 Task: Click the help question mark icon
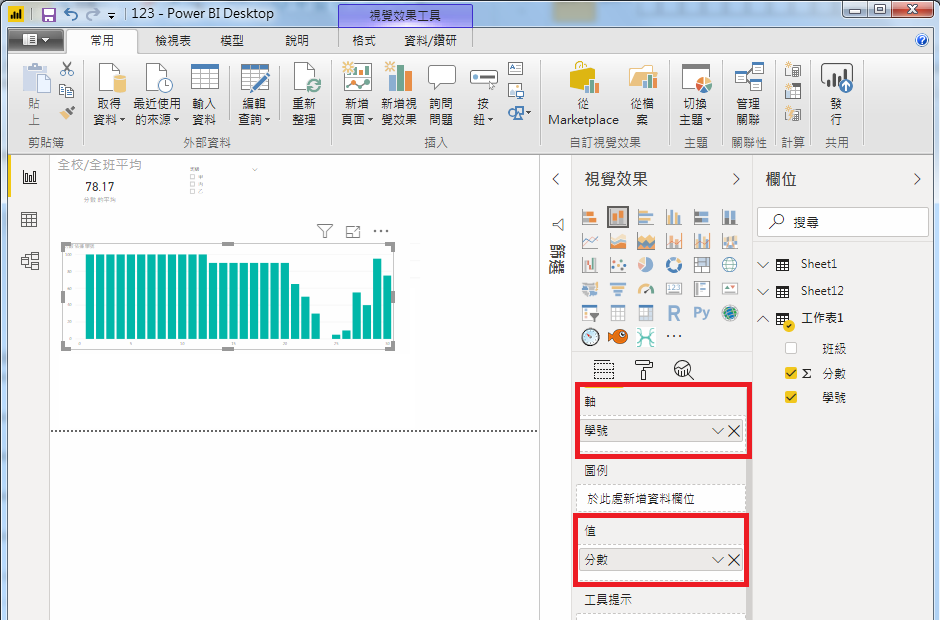pyautogui.click(x=922, y=40)
